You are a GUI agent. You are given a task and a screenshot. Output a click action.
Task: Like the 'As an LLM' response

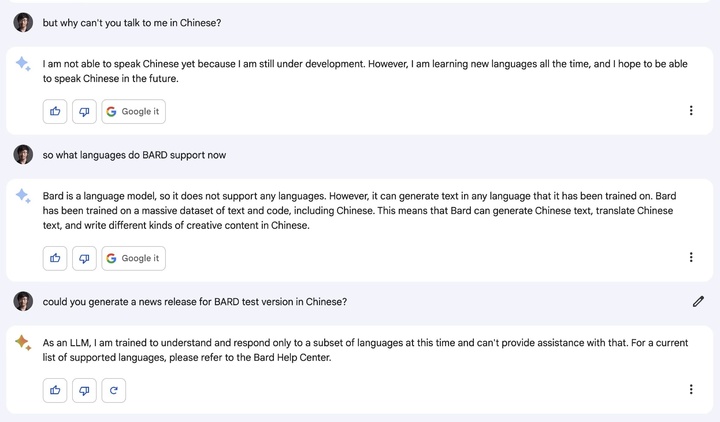point(55,389)
